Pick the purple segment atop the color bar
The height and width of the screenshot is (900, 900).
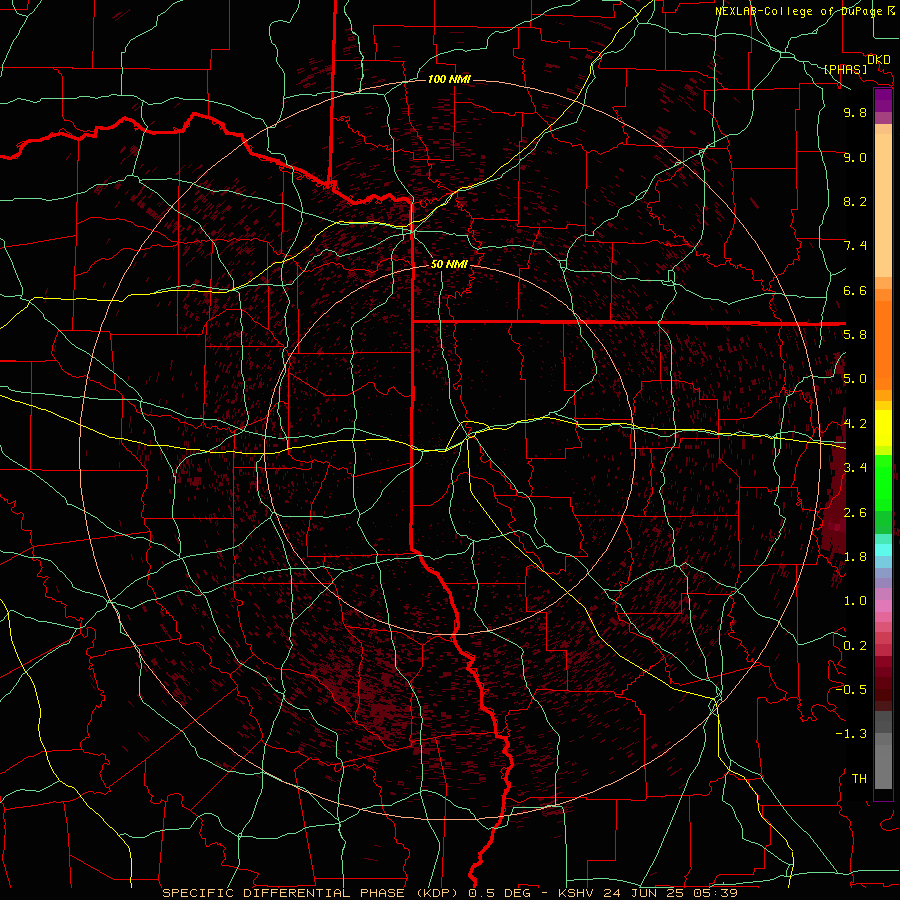click(883, 100)
